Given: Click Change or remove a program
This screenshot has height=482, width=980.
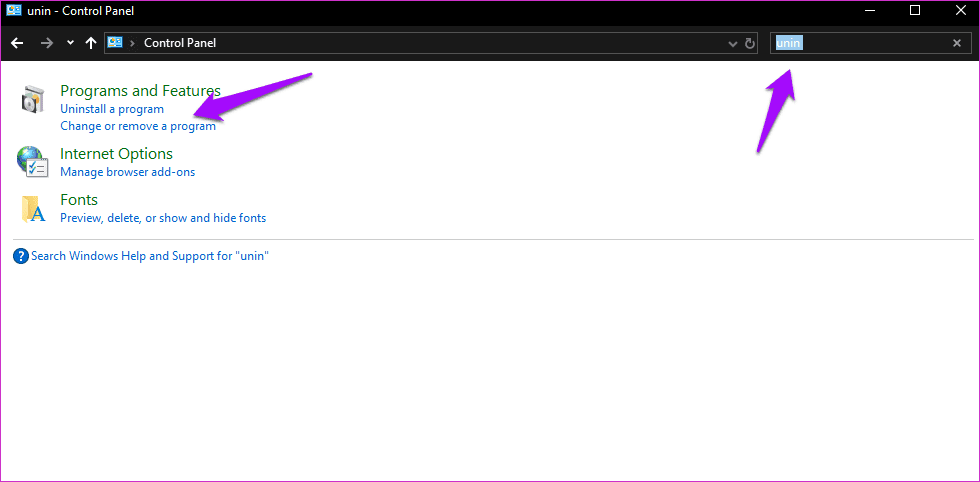Looking at the screenshot, I should [x=138, y=126].
